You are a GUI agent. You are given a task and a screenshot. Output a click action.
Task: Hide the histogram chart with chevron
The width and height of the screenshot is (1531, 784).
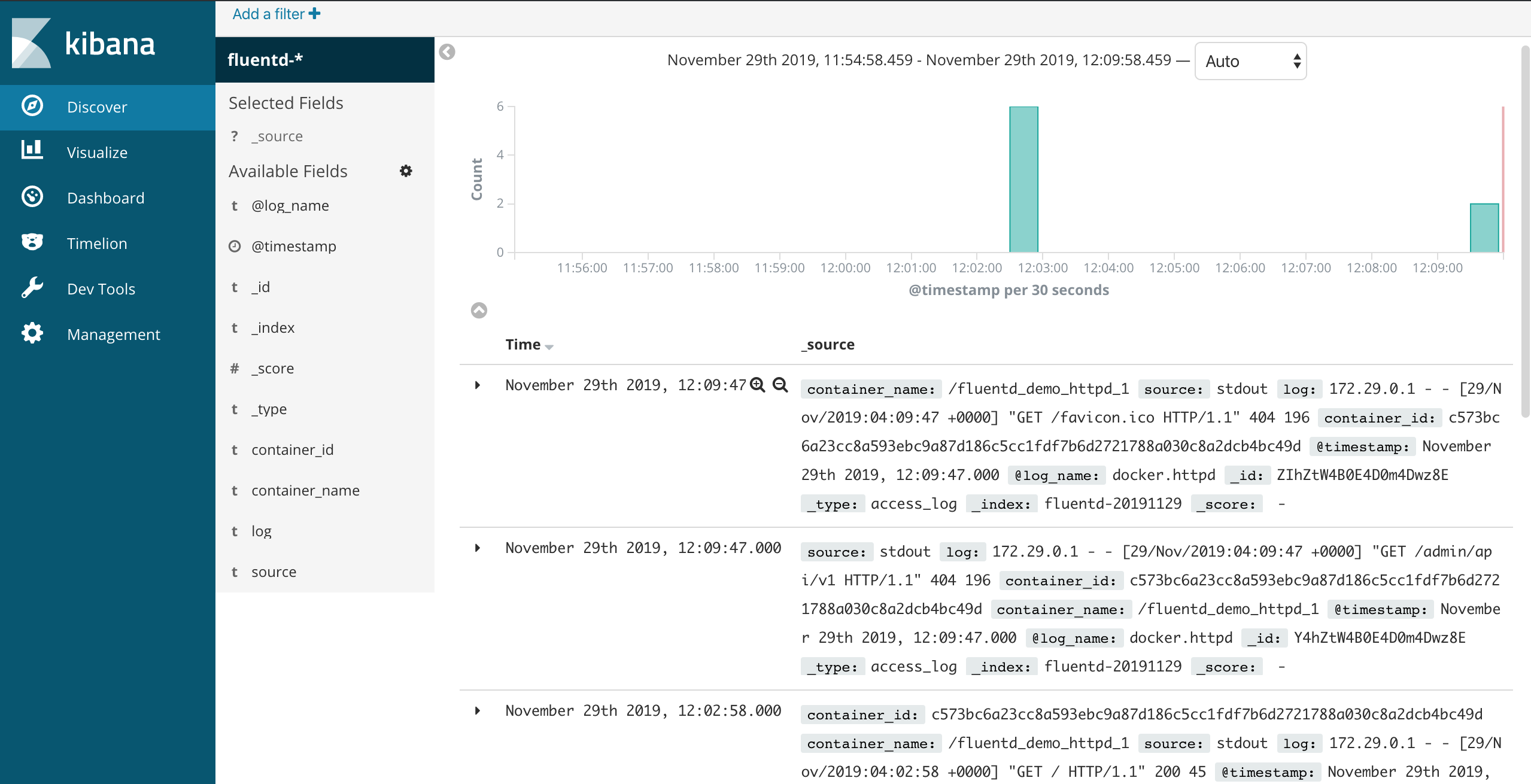point(479,310)
